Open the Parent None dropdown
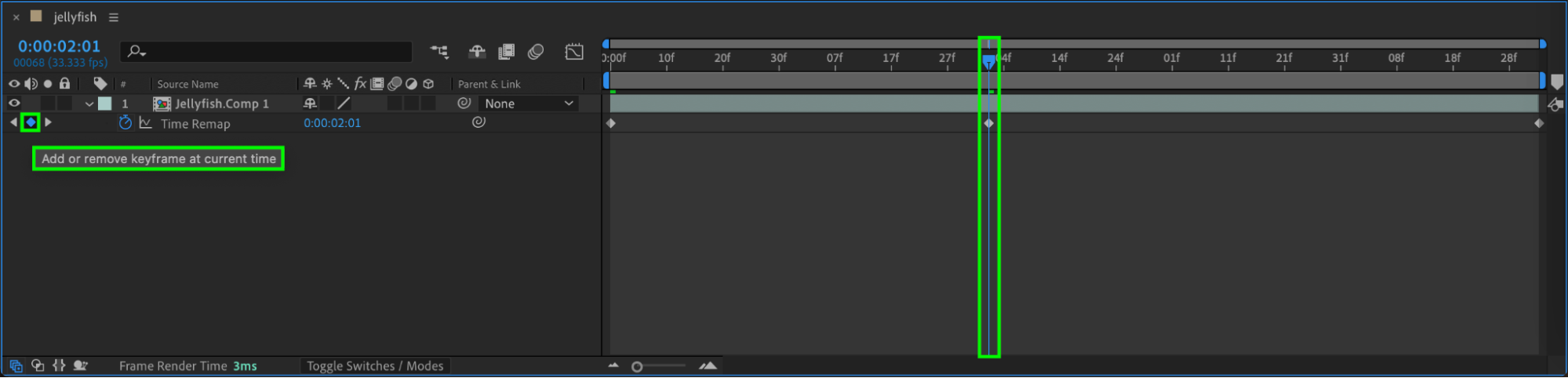1568x378 pixels. pyautogui.click(x=529, y=104)
